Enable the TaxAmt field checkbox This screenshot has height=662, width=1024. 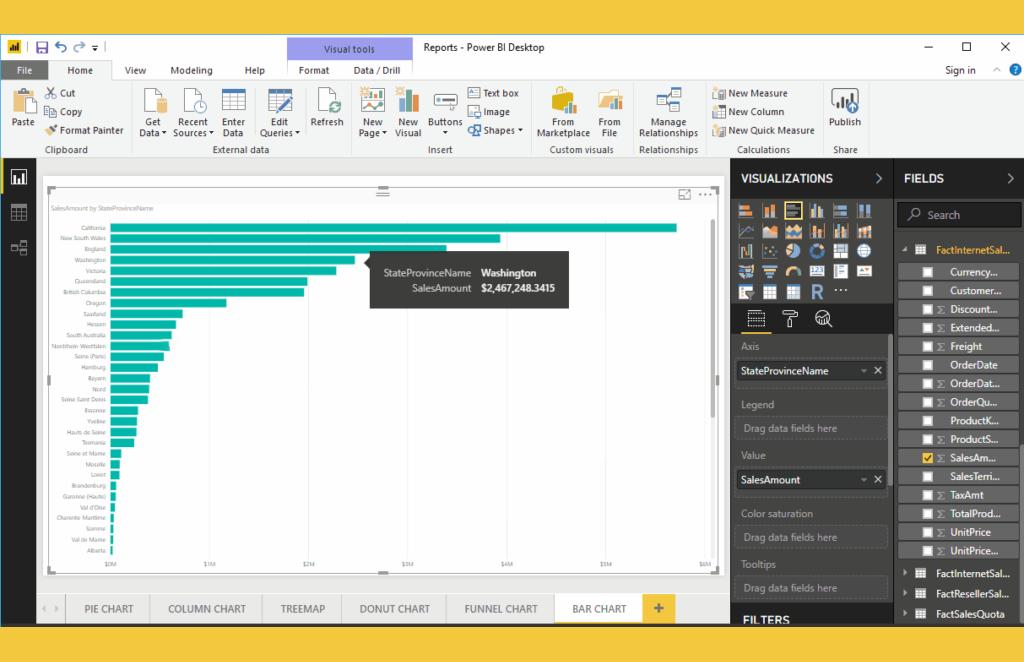point(927,495)
